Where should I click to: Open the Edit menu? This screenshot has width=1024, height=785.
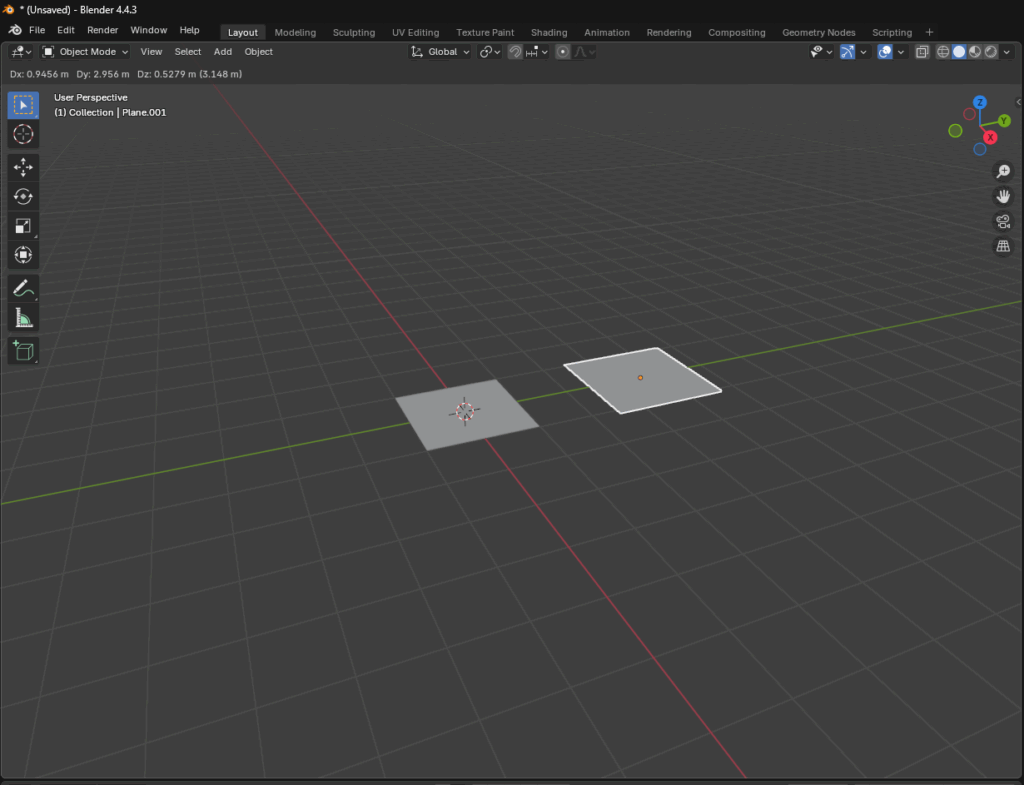click(x=65, y=30)
